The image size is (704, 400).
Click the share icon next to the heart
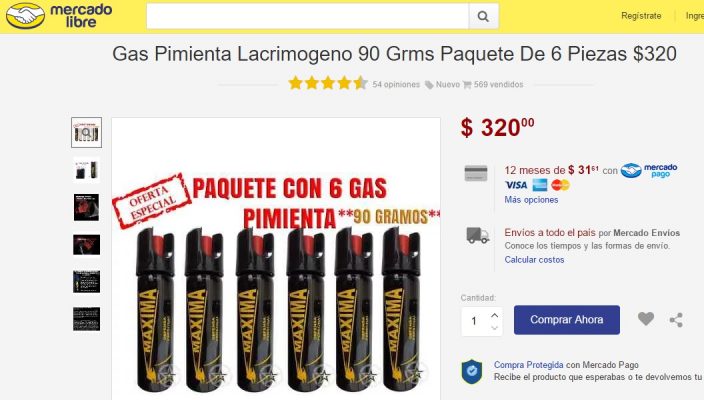676,320
